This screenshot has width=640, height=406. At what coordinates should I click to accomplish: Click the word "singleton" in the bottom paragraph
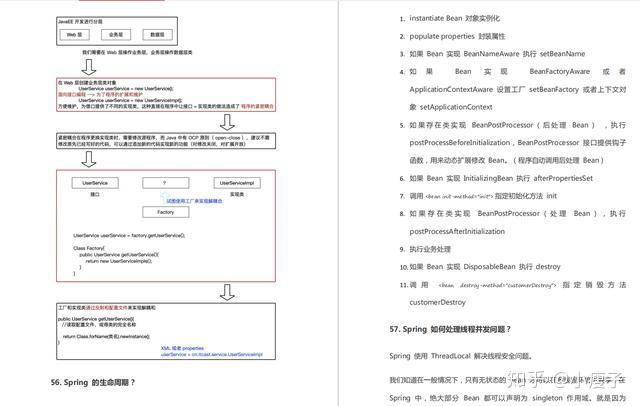(549, 398)
